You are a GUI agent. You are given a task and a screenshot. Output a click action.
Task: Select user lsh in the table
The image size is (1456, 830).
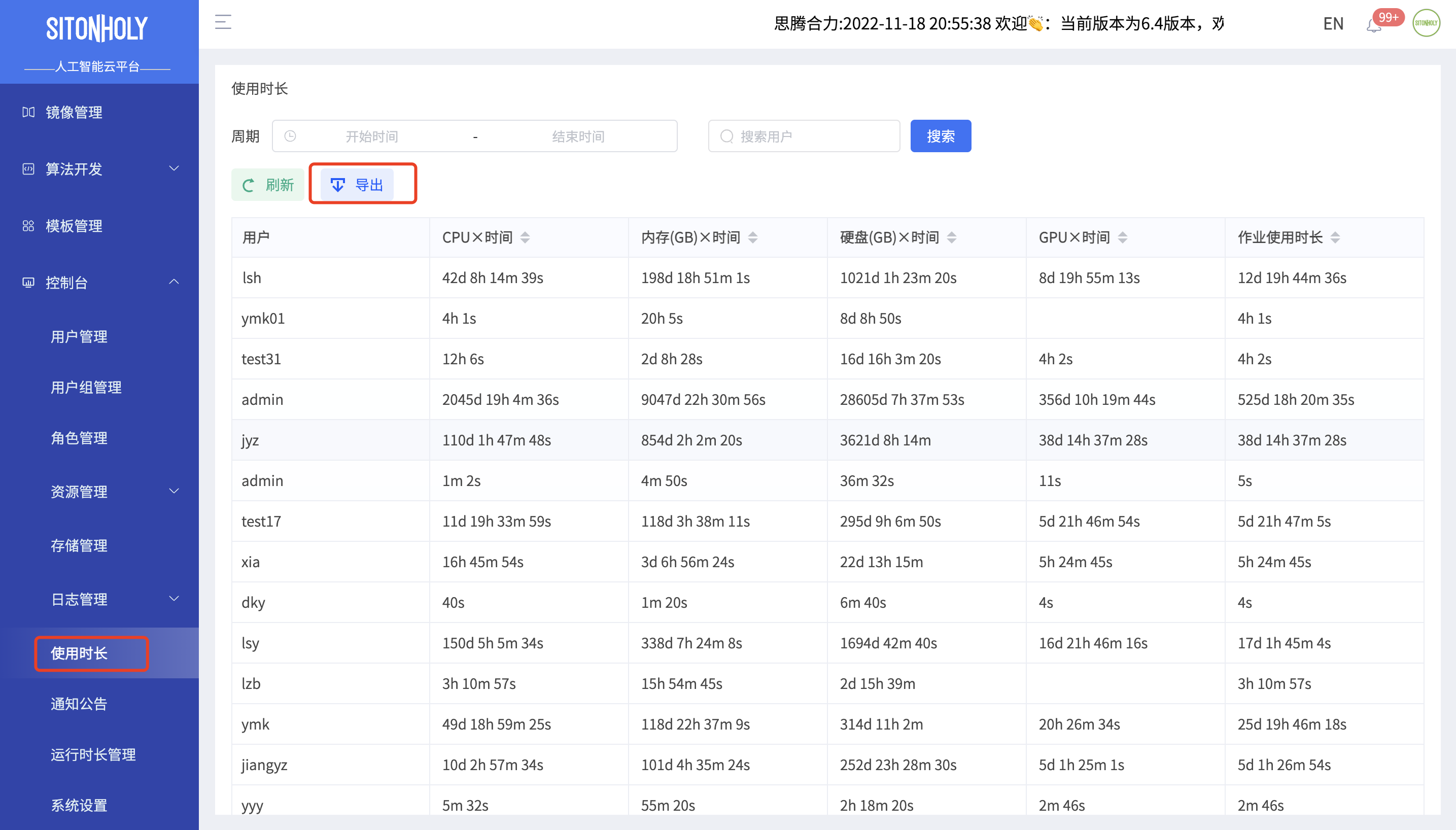(251, 278)
